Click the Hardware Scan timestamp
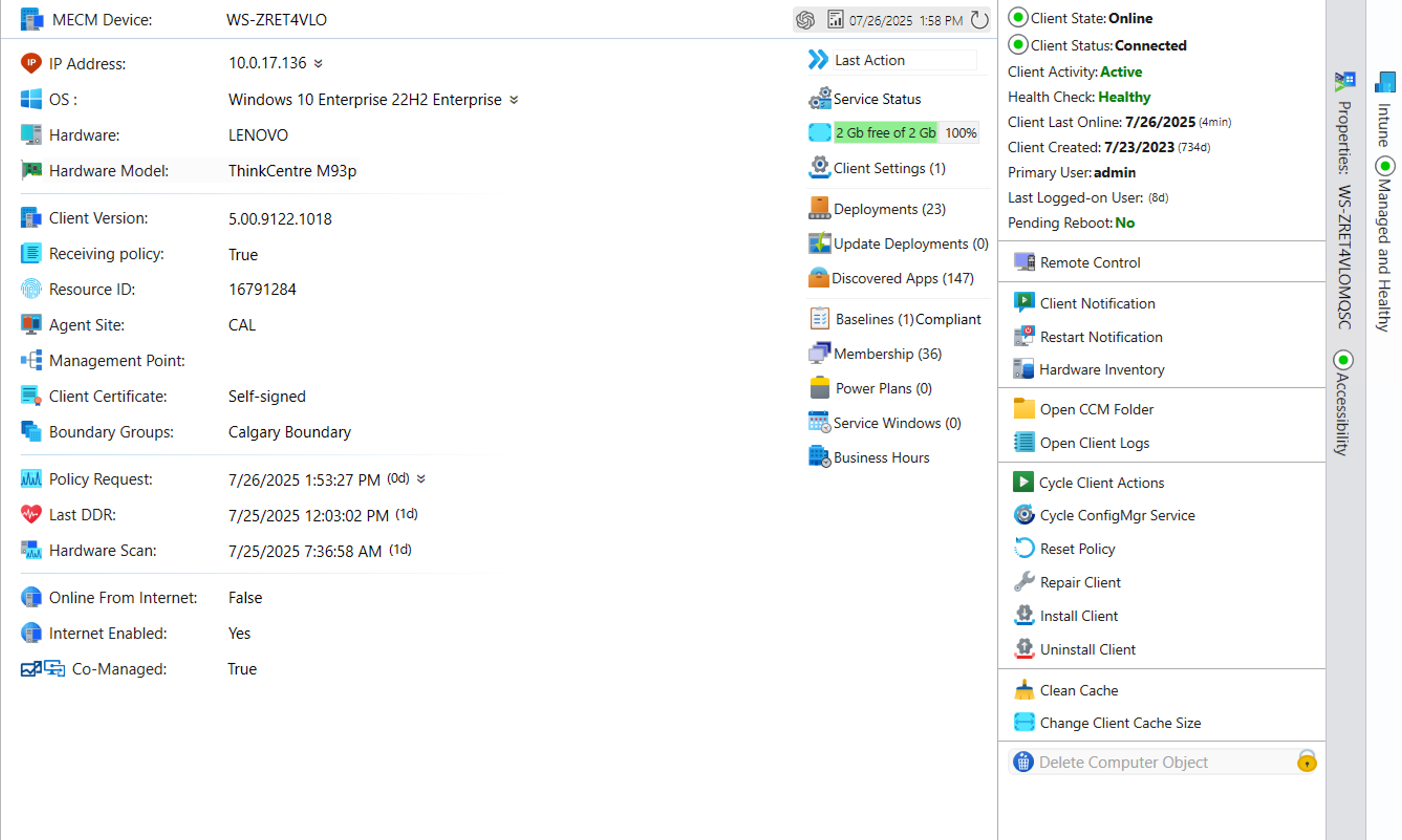 [x=304, y=551]
